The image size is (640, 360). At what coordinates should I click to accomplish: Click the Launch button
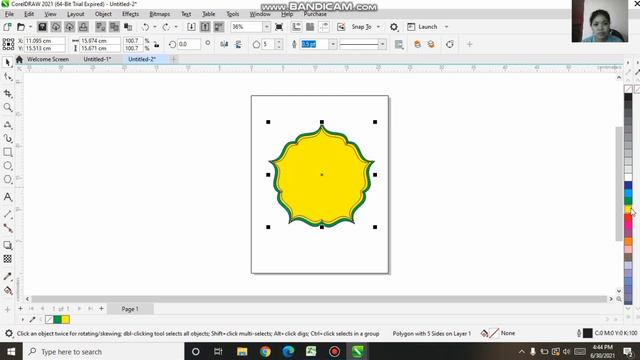click(423, 27)
